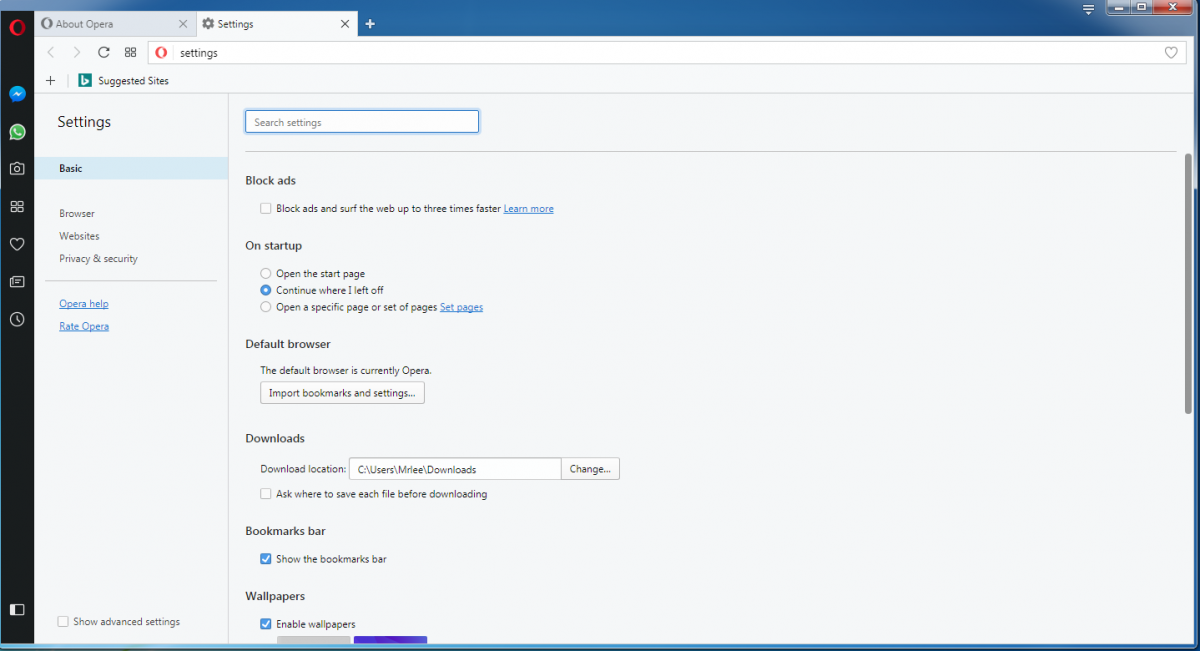Uncheck Show the bookmarks bar
Image resolution: width=1200 pixels, height=651 pixels.
pos(266,559)
